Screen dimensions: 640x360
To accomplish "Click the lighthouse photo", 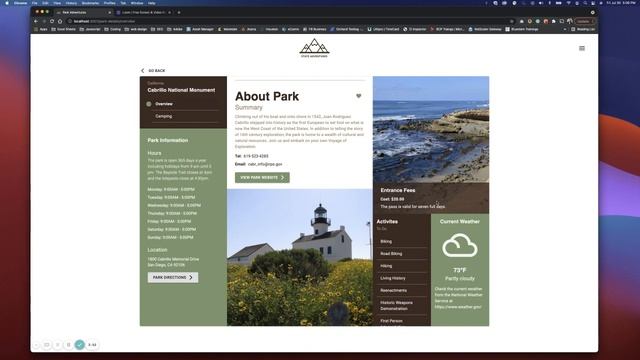I will point(300,257).
